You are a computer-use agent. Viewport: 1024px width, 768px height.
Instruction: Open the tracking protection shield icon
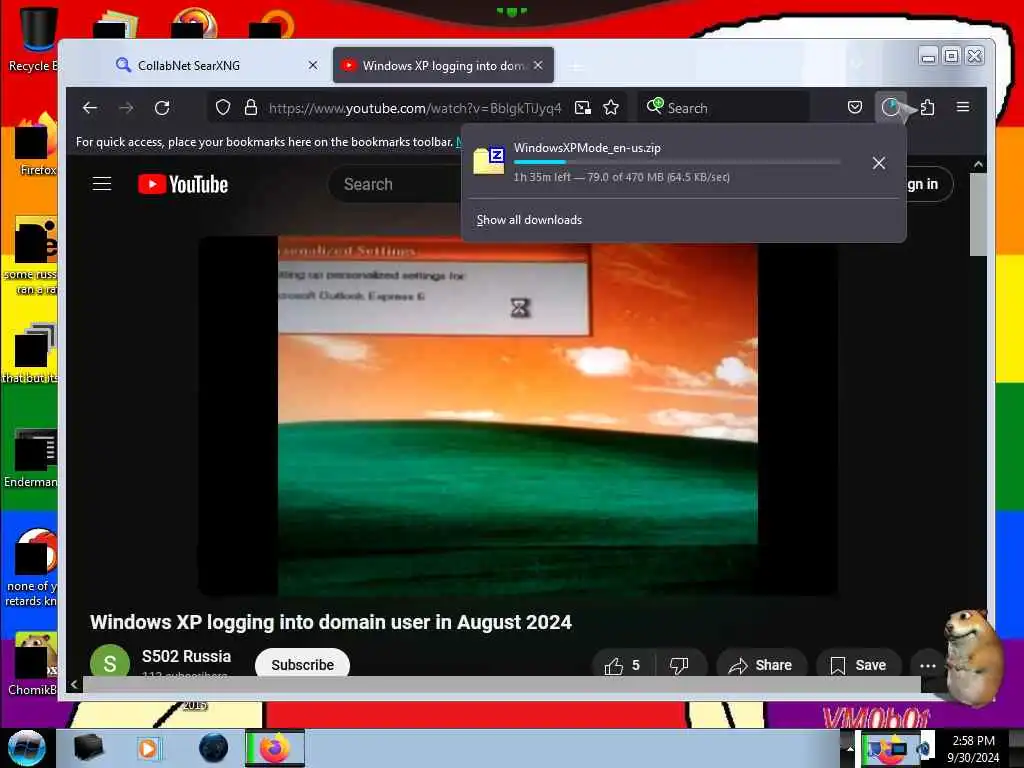tap(223, 107)
